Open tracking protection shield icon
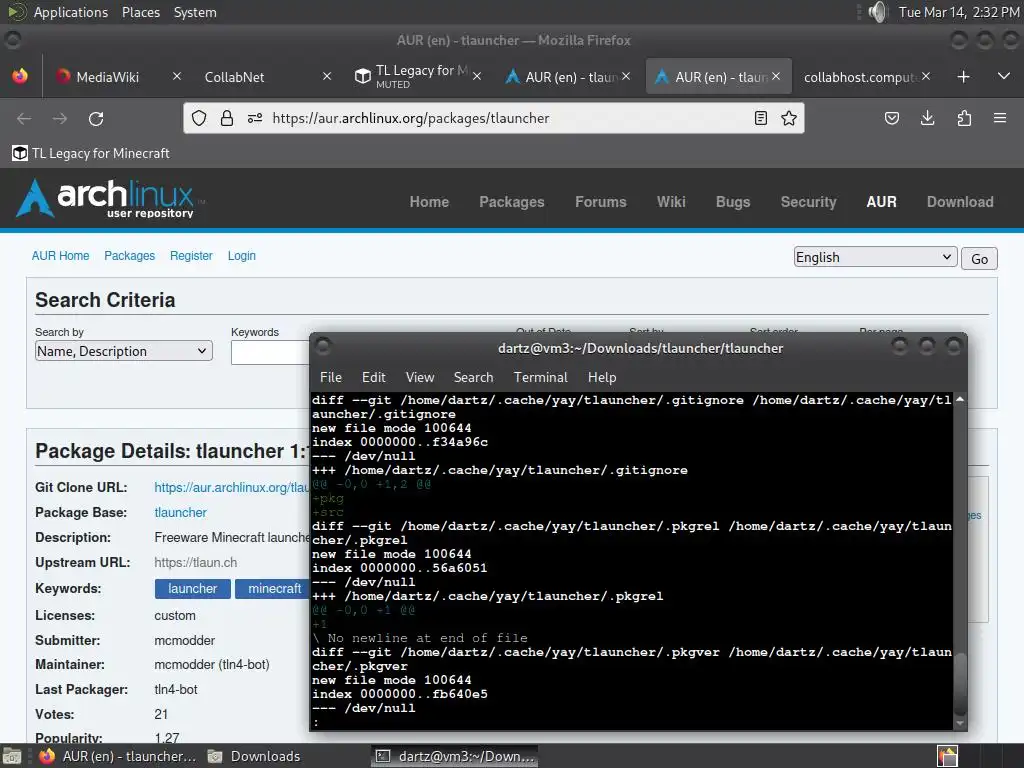Viewport: 1024px width, 768px height. pyautogui.click(x=199, y=118)
